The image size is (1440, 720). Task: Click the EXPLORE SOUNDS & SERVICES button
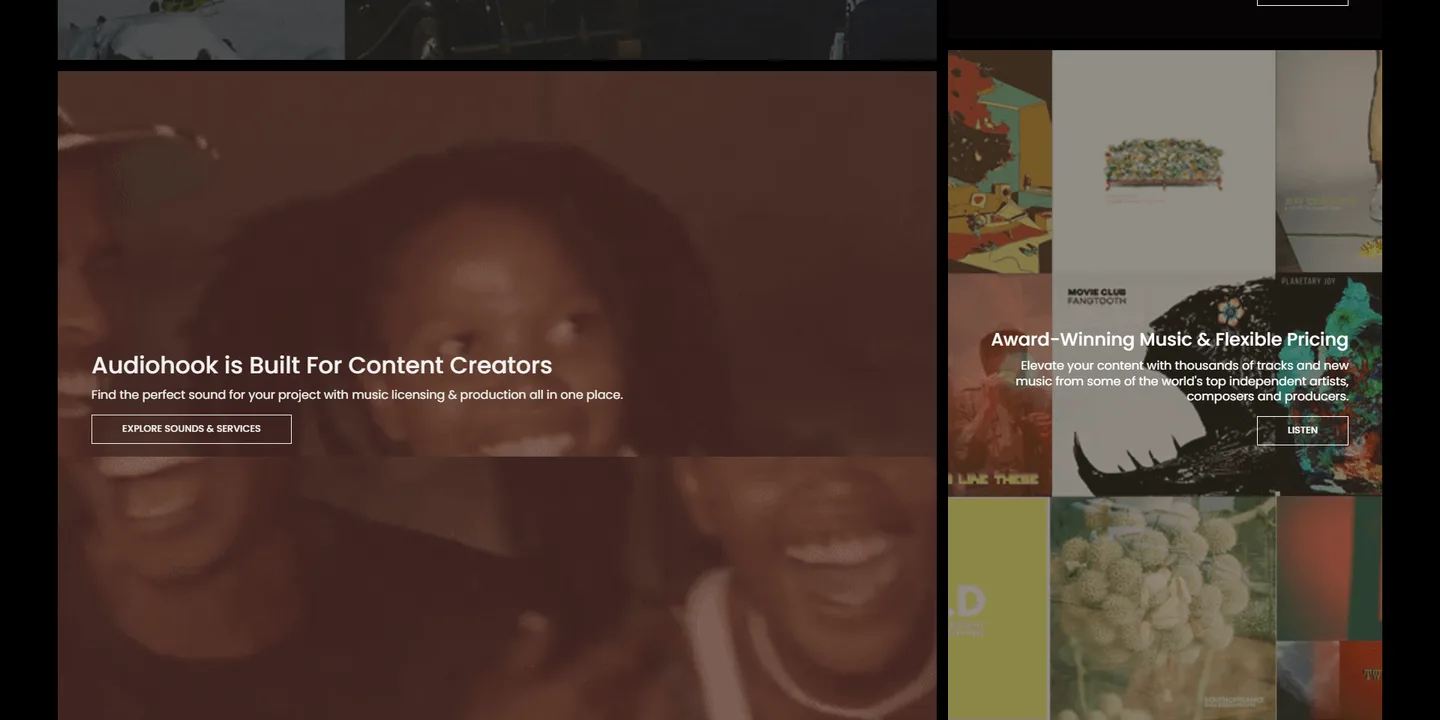point(191,429)
